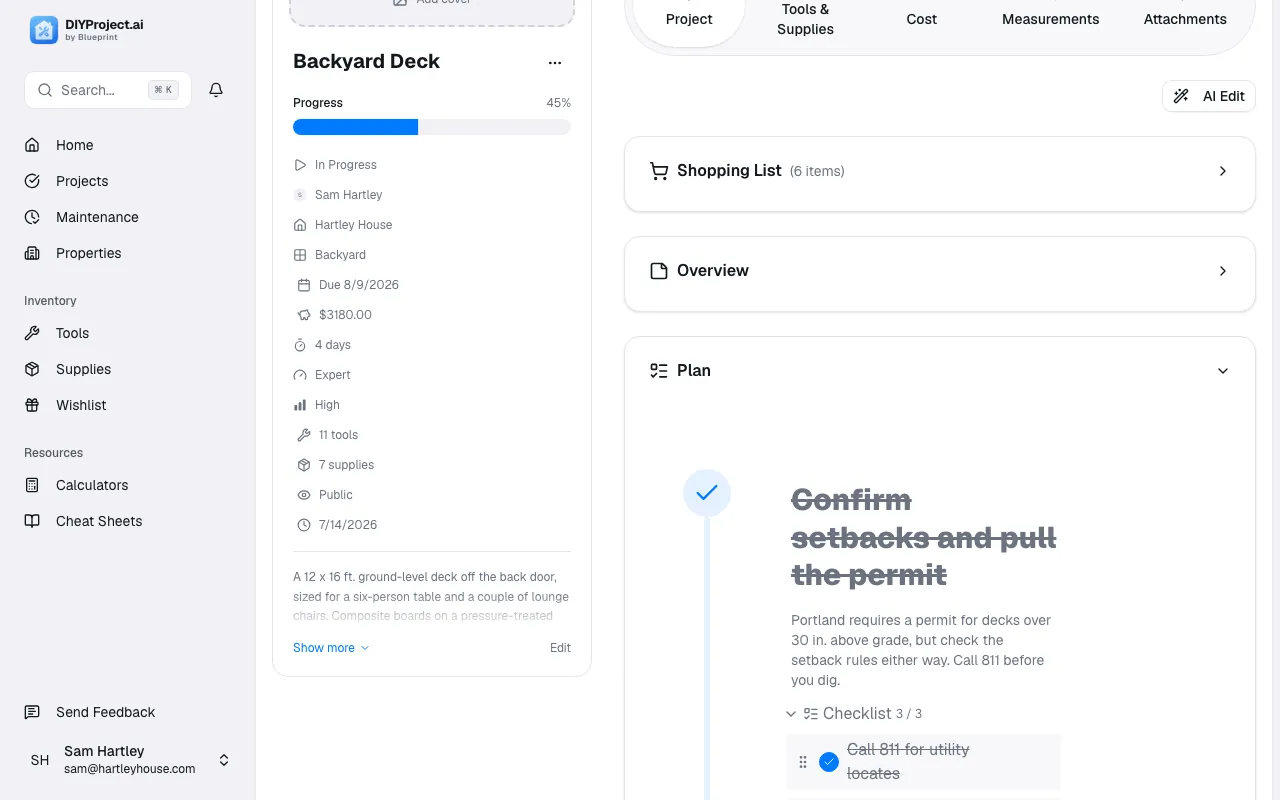
Task: Click the Tools wrench icon in sidebar
Action: [x=32, y=333]
